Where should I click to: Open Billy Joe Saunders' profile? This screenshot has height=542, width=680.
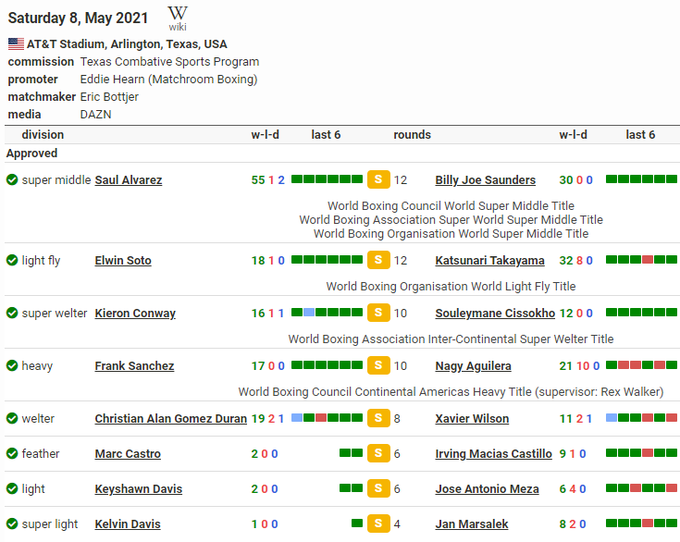click(485, 180)
